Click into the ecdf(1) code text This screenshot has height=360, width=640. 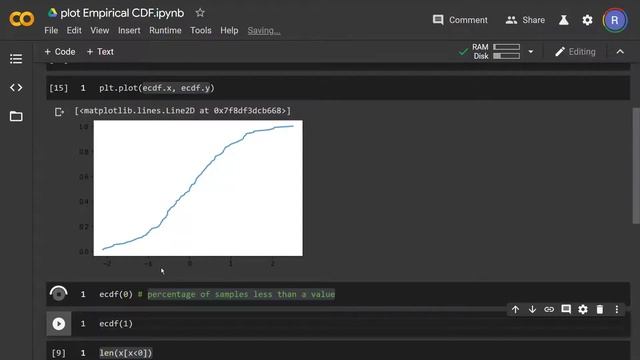(x=116, y=324)
